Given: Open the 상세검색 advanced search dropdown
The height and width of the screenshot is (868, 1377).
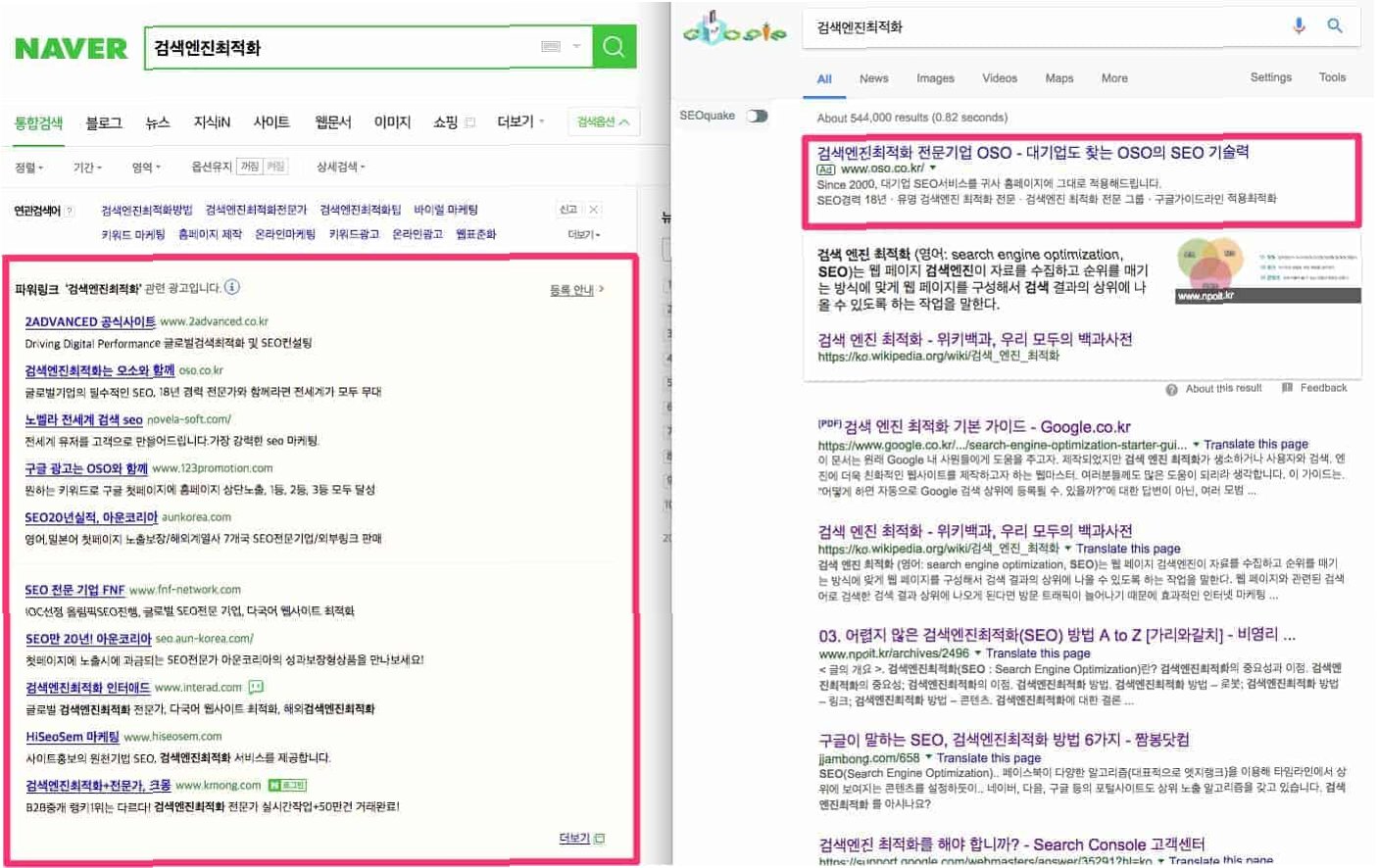Looking at the screenshot, I should coord(340,167).
